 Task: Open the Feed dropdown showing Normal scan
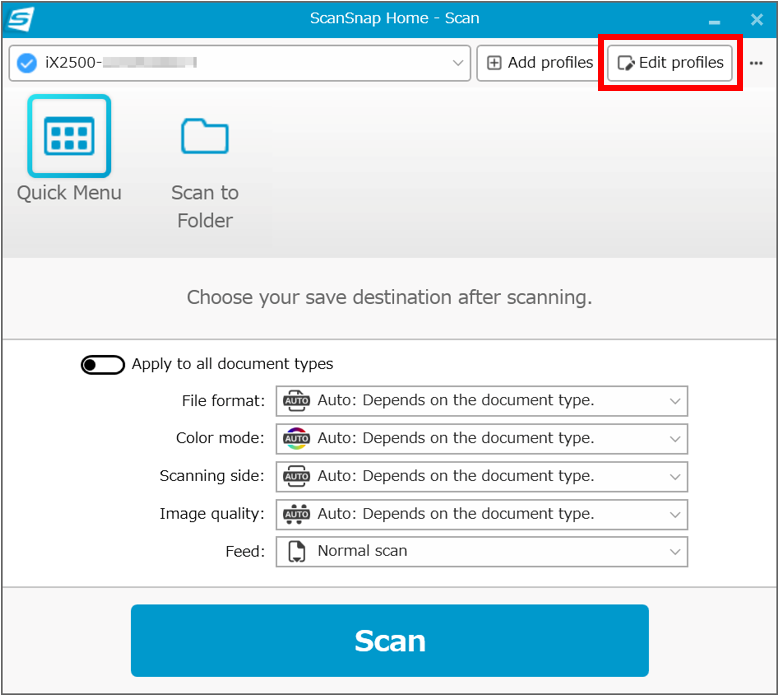point(481,551)
